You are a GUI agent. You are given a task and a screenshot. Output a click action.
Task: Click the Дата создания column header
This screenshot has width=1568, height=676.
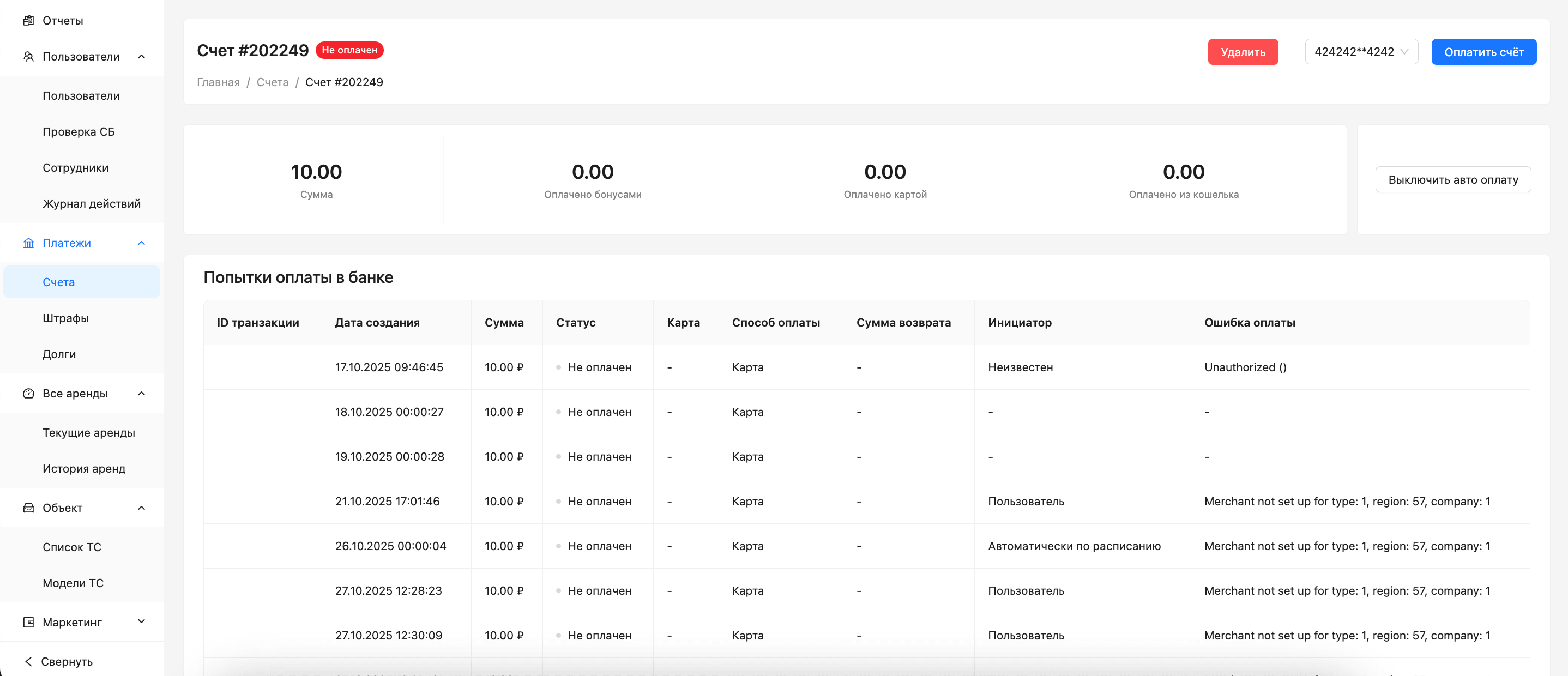377,323
